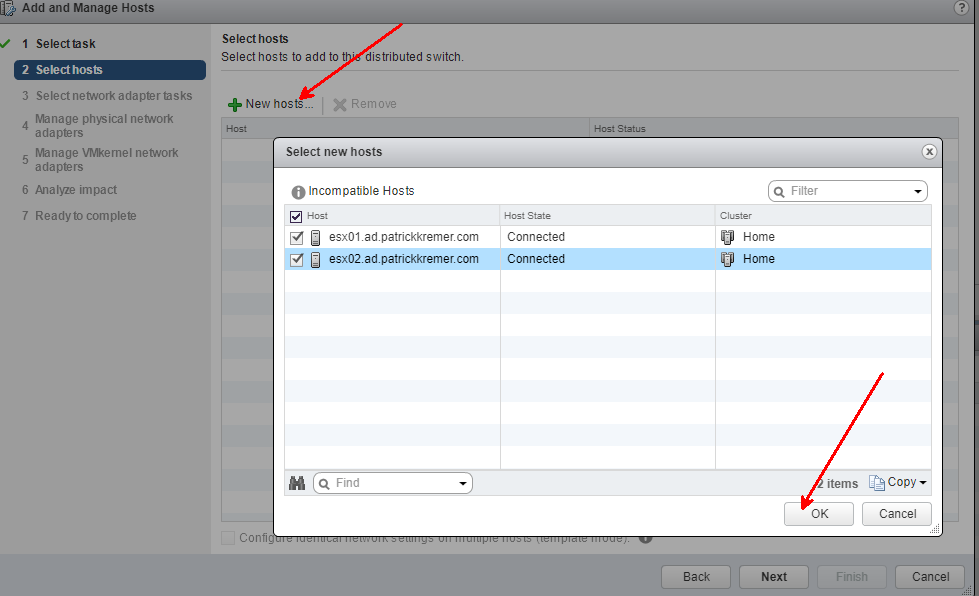The width and height of the screenshot is (979, 596).
Task: Click the binoculars find icon
Action: pos(297,483)
